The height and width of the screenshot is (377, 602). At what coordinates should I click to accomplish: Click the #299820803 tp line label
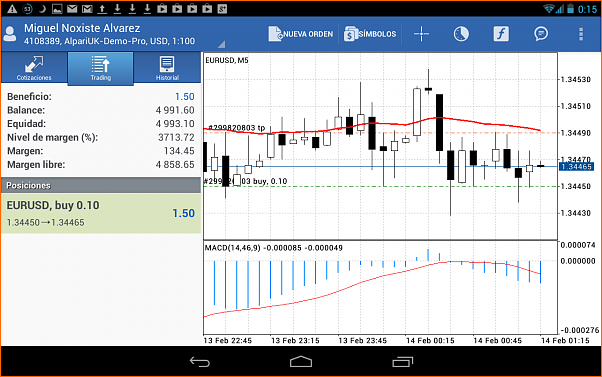coord(236,128)
